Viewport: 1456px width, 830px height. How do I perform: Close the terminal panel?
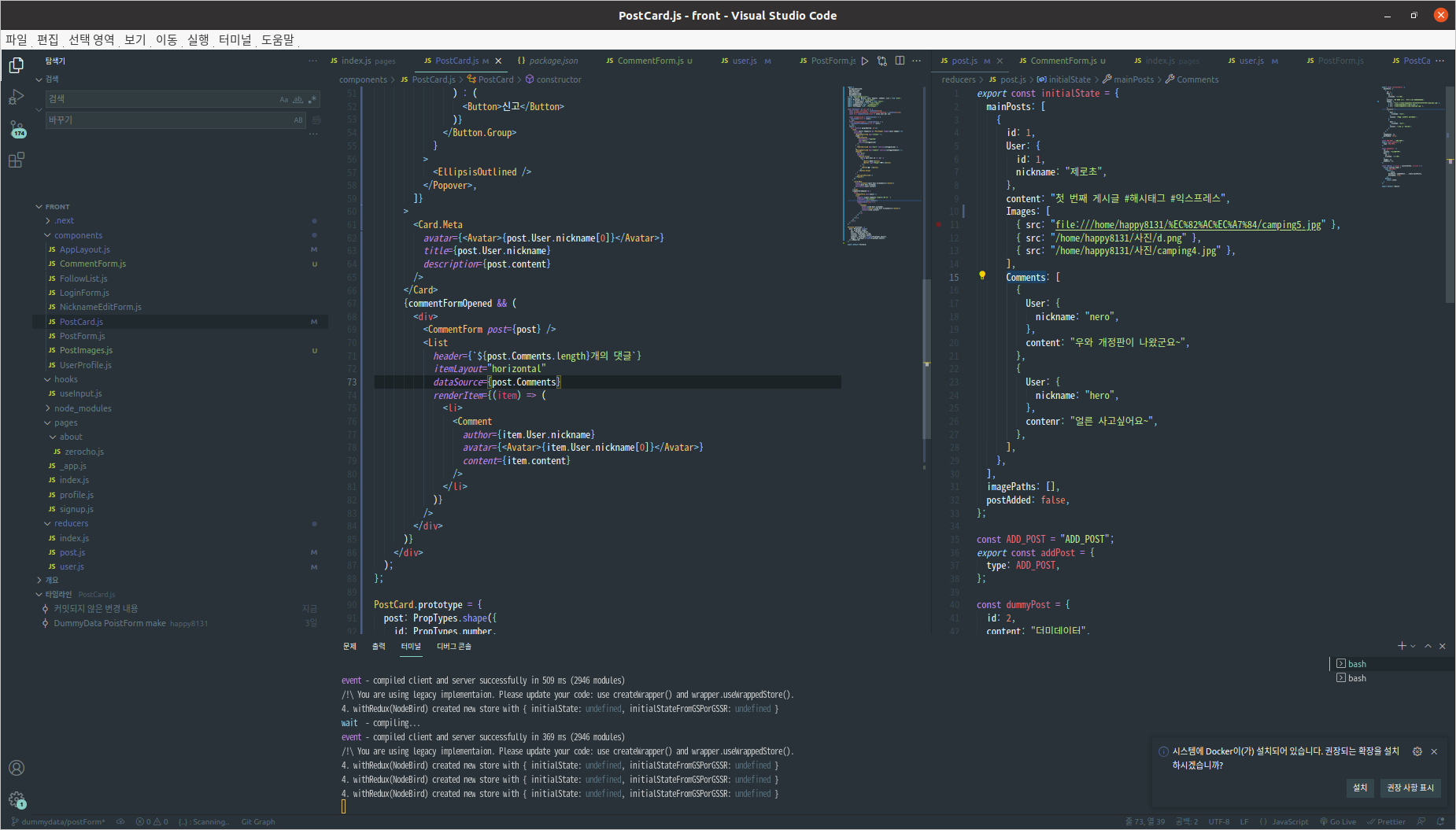pyautogui.click(x=1443, y=646)
